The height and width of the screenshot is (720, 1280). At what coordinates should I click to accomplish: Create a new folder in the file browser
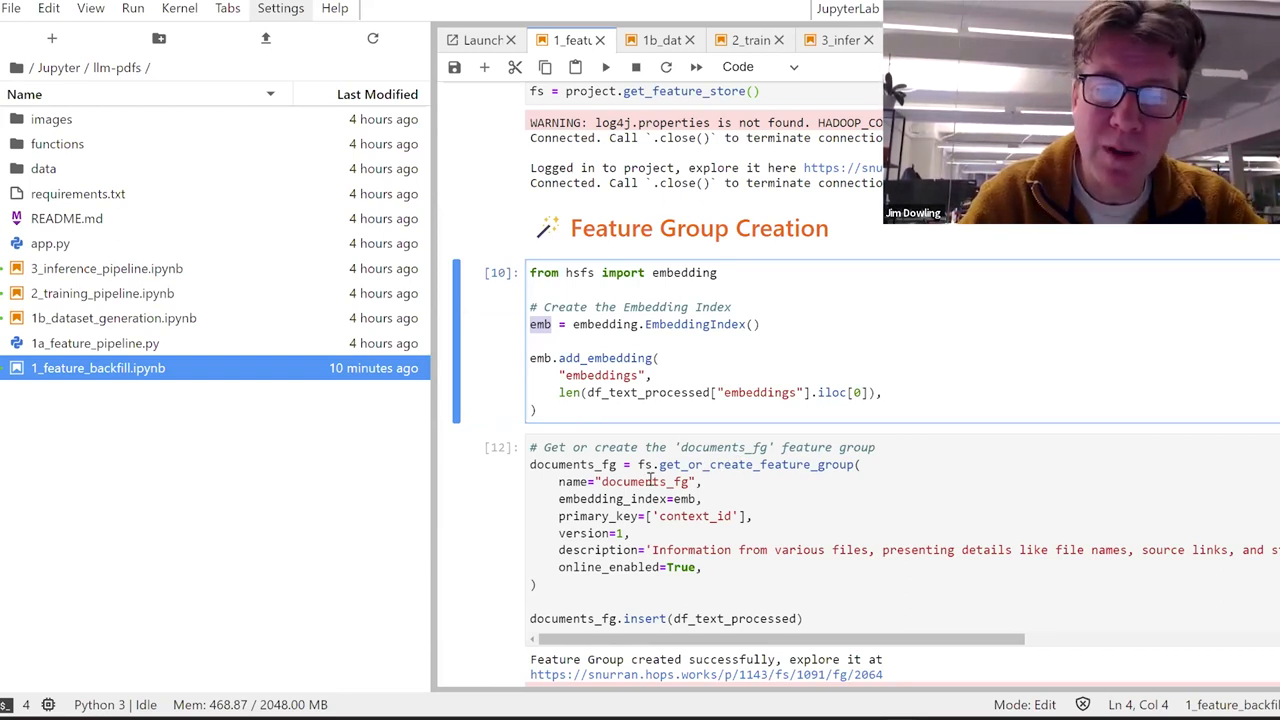tap(159, 38)
